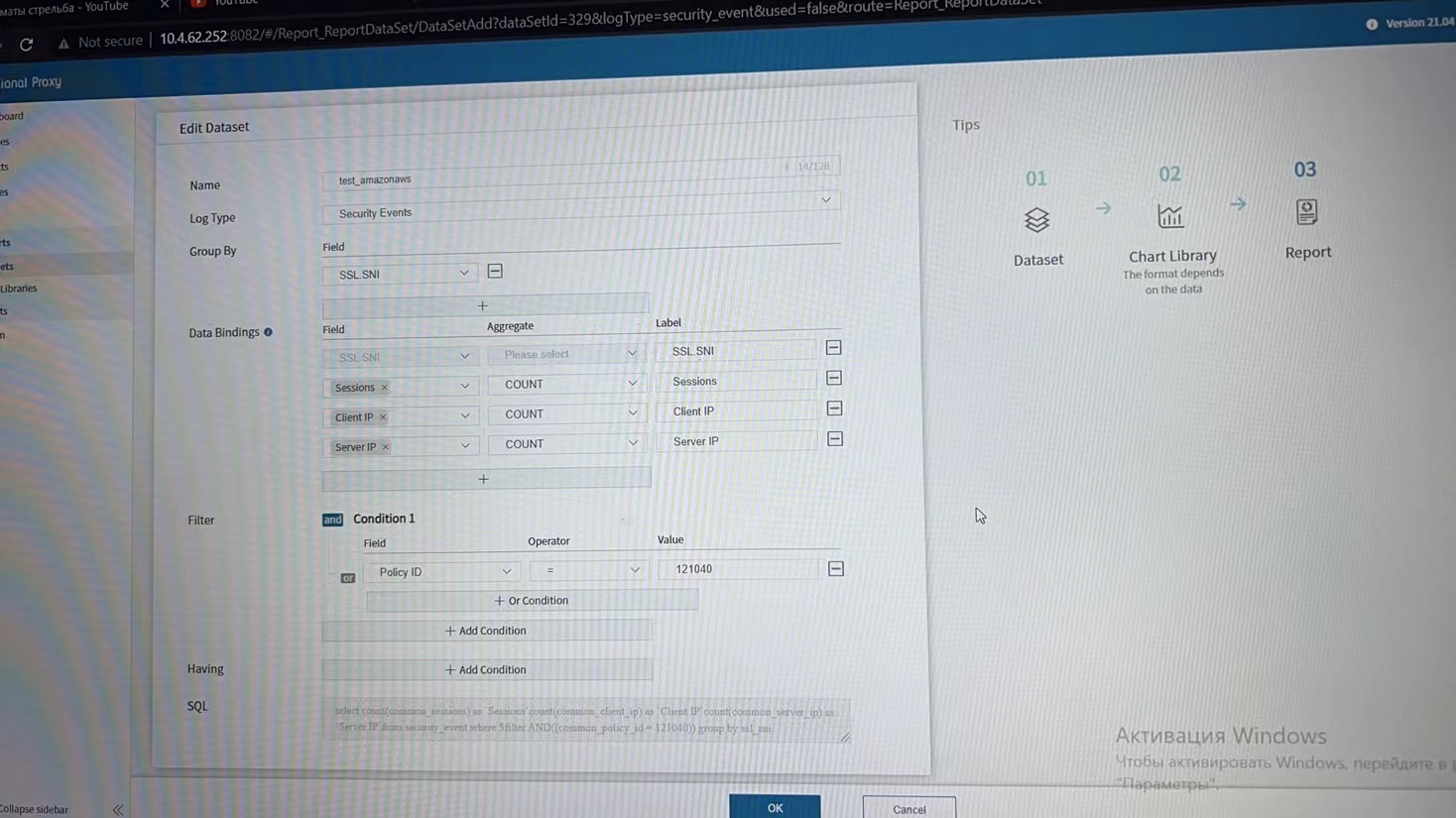Delete the Client IP binding row
The width and height of the screenshot is (1456, 818).
[x=834, y=409]
